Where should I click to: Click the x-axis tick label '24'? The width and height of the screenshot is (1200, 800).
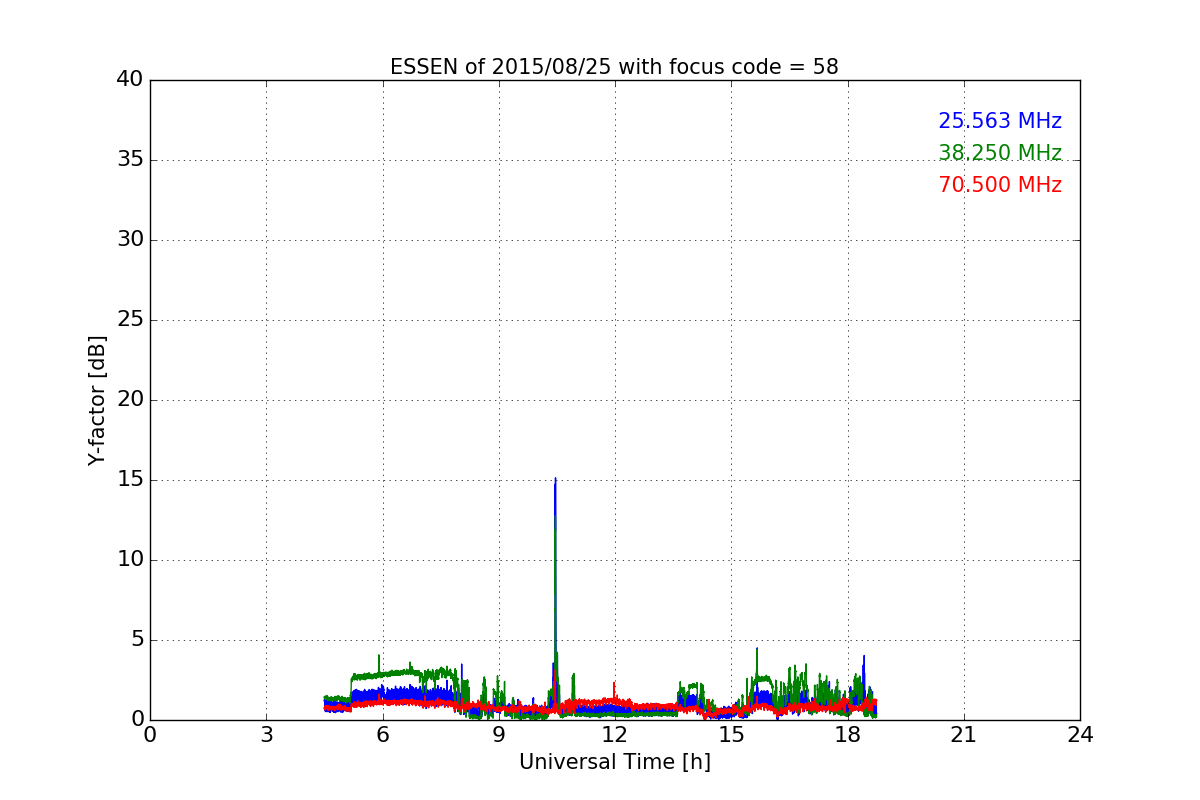pyautogui.click(x=1080, y=735)
